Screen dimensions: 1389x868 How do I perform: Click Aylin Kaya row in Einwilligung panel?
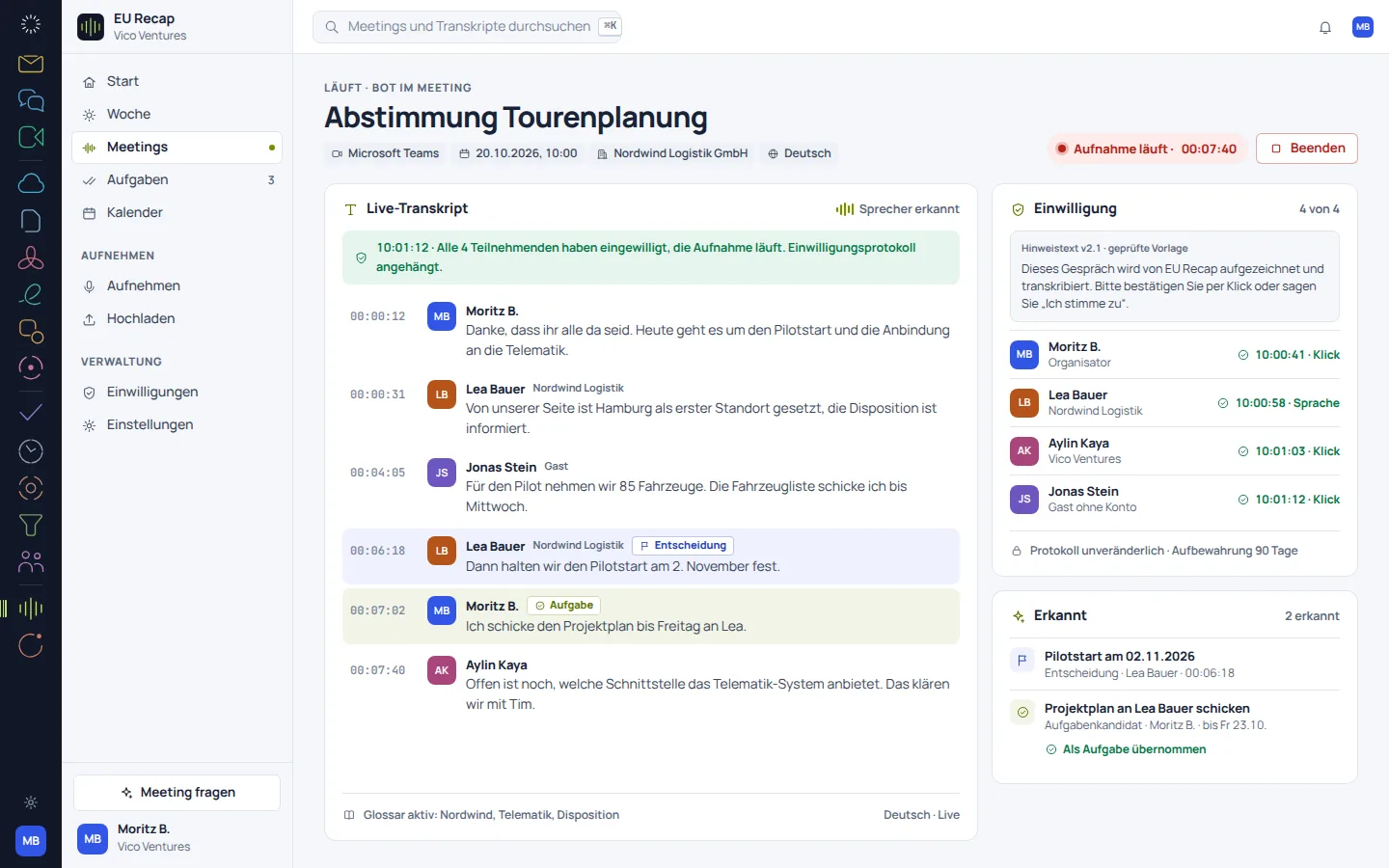click(1175, 451)
